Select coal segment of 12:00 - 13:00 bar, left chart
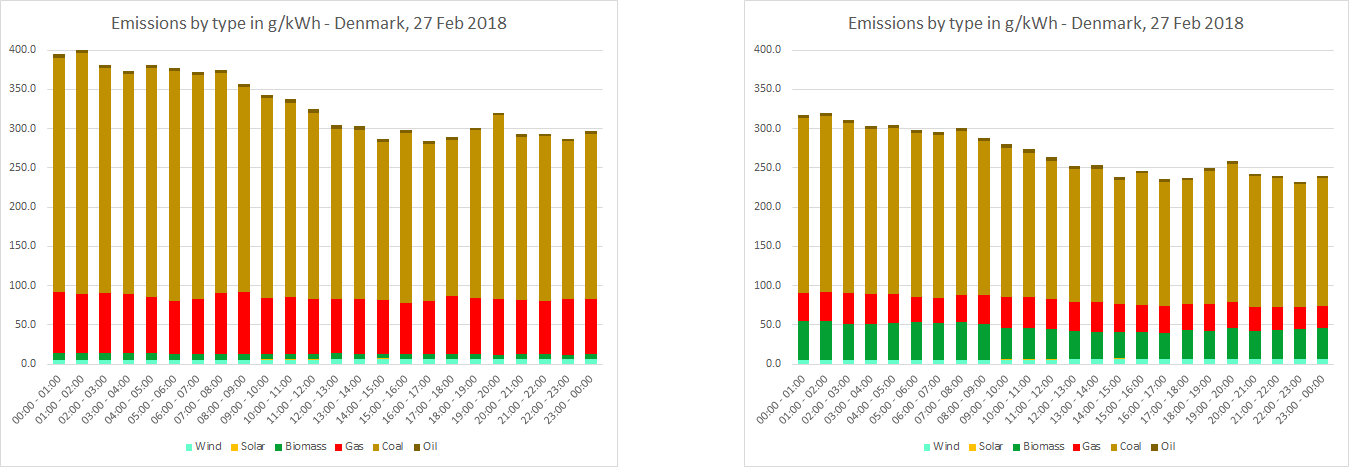 point(337,214)
